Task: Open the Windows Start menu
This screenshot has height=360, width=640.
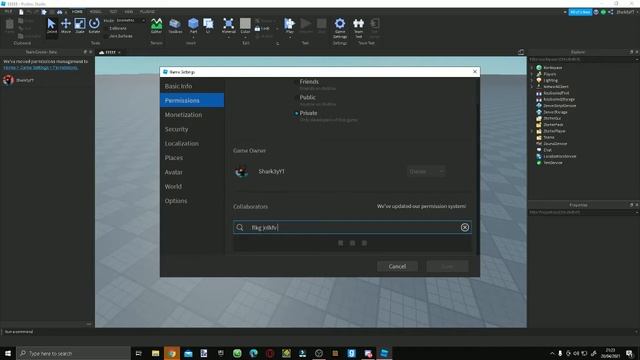Action: point(8,353)
